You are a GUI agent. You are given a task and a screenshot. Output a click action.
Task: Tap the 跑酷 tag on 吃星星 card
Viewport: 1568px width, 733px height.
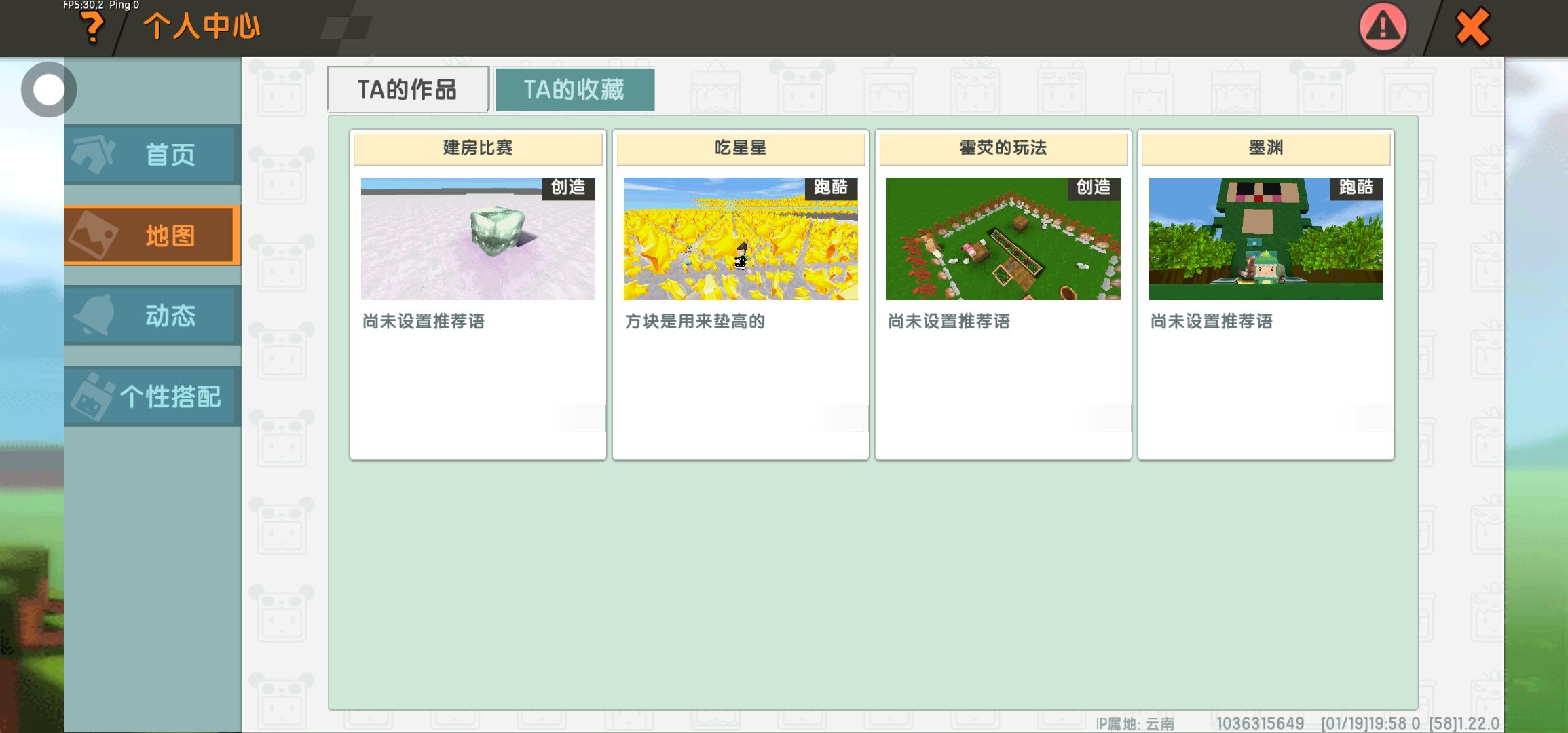(831, 187)
